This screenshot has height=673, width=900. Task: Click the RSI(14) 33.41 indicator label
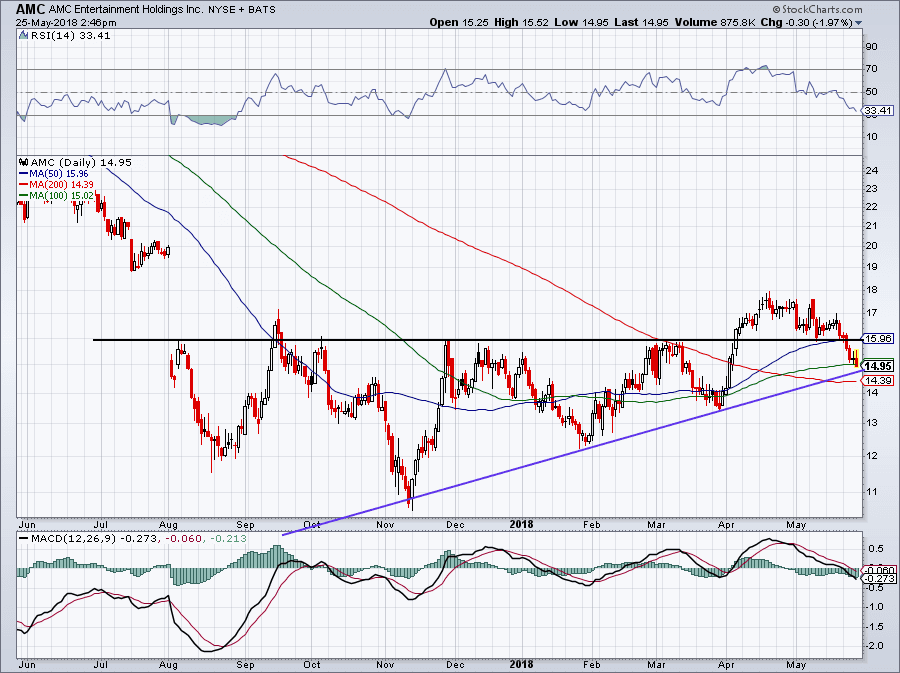click(70, 36)
